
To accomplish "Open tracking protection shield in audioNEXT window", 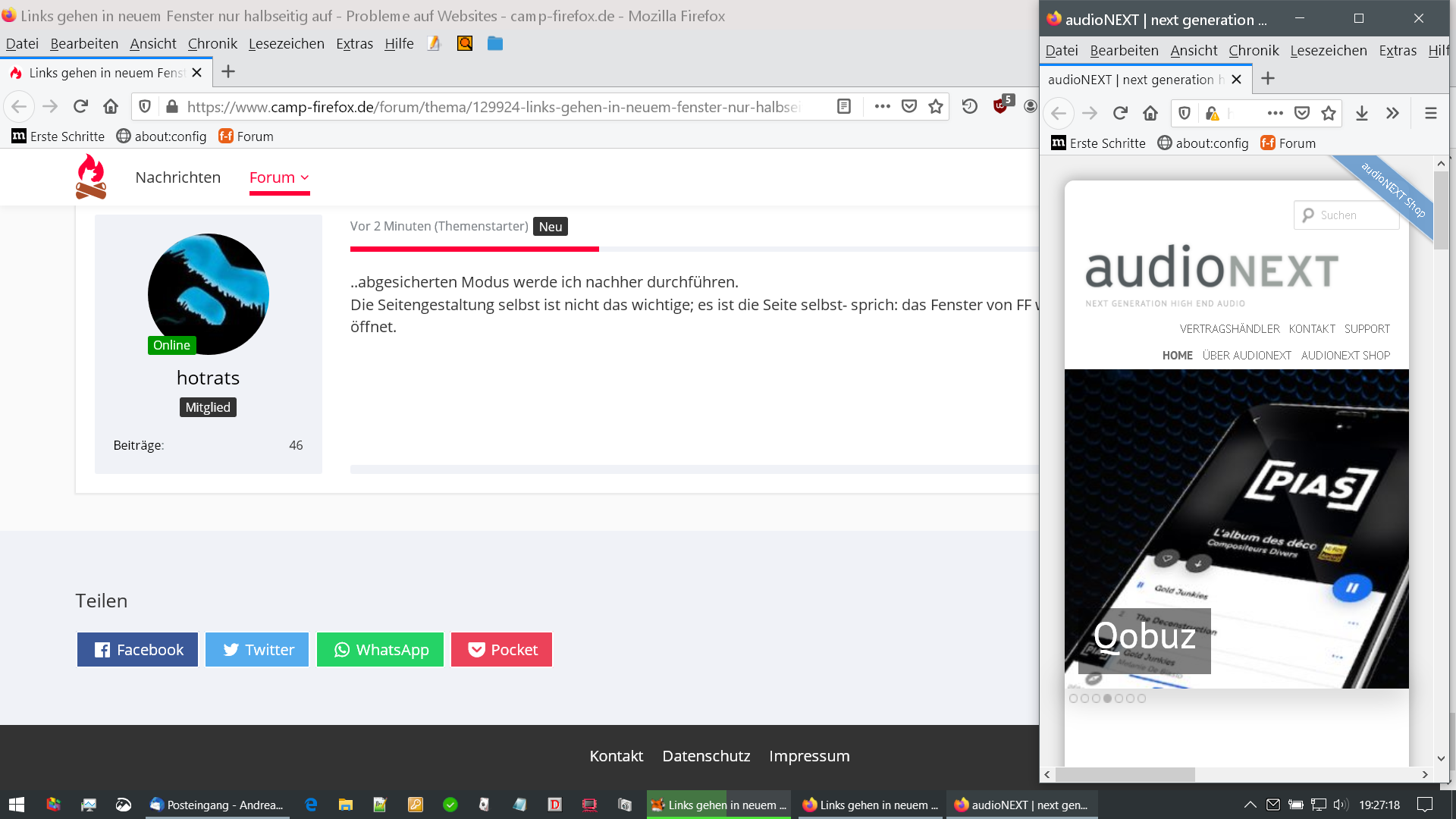I will click(x=1185, y=114).
